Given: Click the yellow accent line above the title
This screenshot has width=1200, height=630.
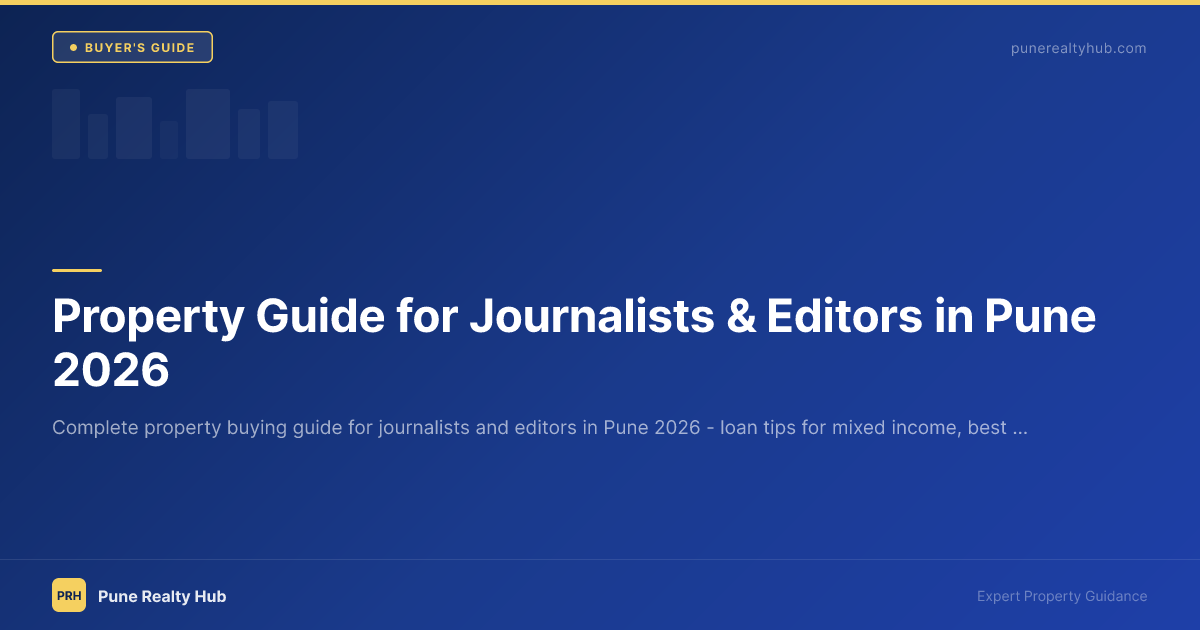Looking at the screenshot, I should pos(76,268).
